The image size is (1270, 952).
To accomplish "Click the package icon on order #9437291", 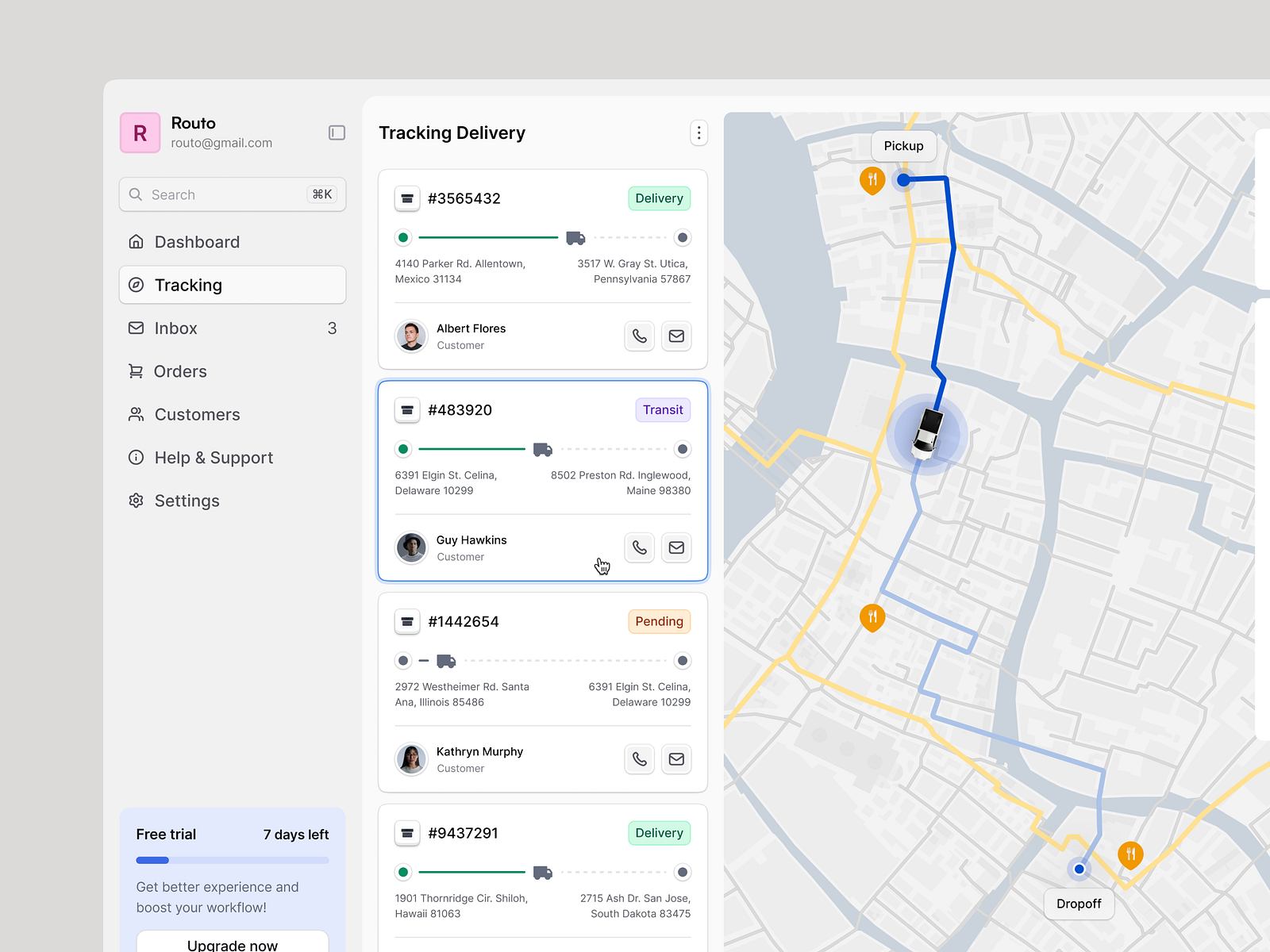I will [407, 833].
